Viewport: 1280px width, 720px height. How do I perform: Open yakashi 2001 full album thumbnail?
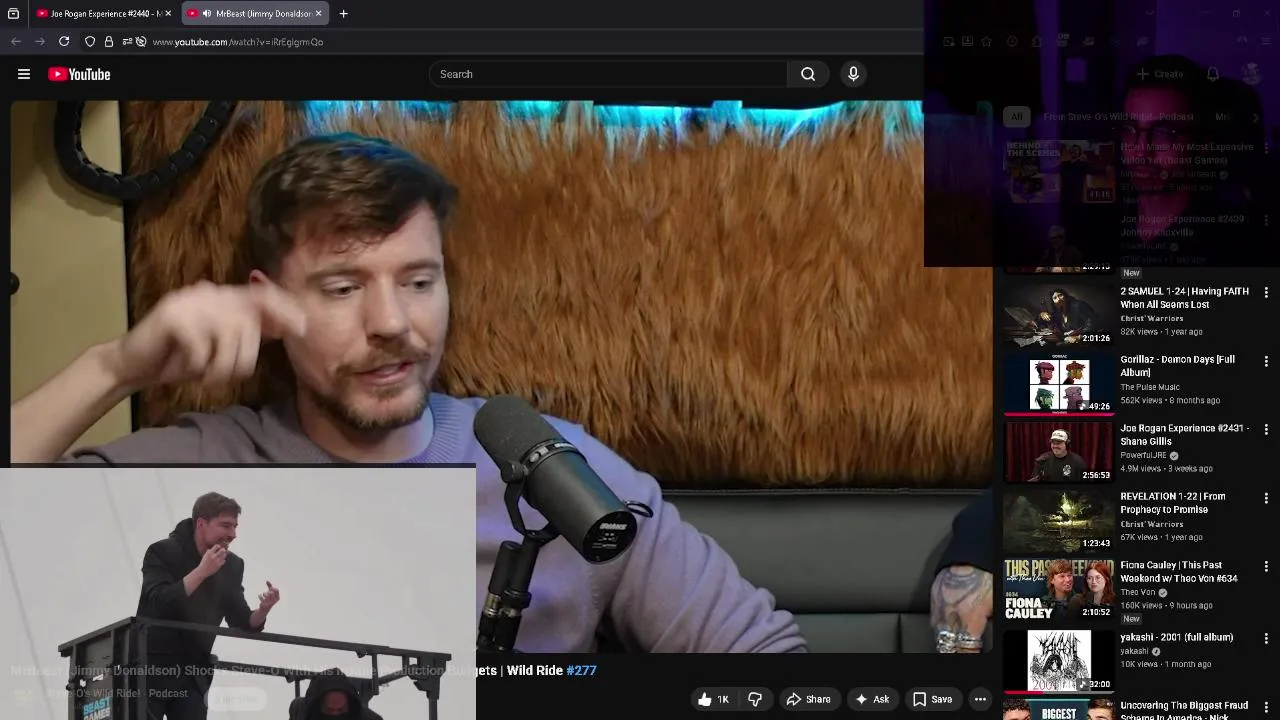(1058, 660)
